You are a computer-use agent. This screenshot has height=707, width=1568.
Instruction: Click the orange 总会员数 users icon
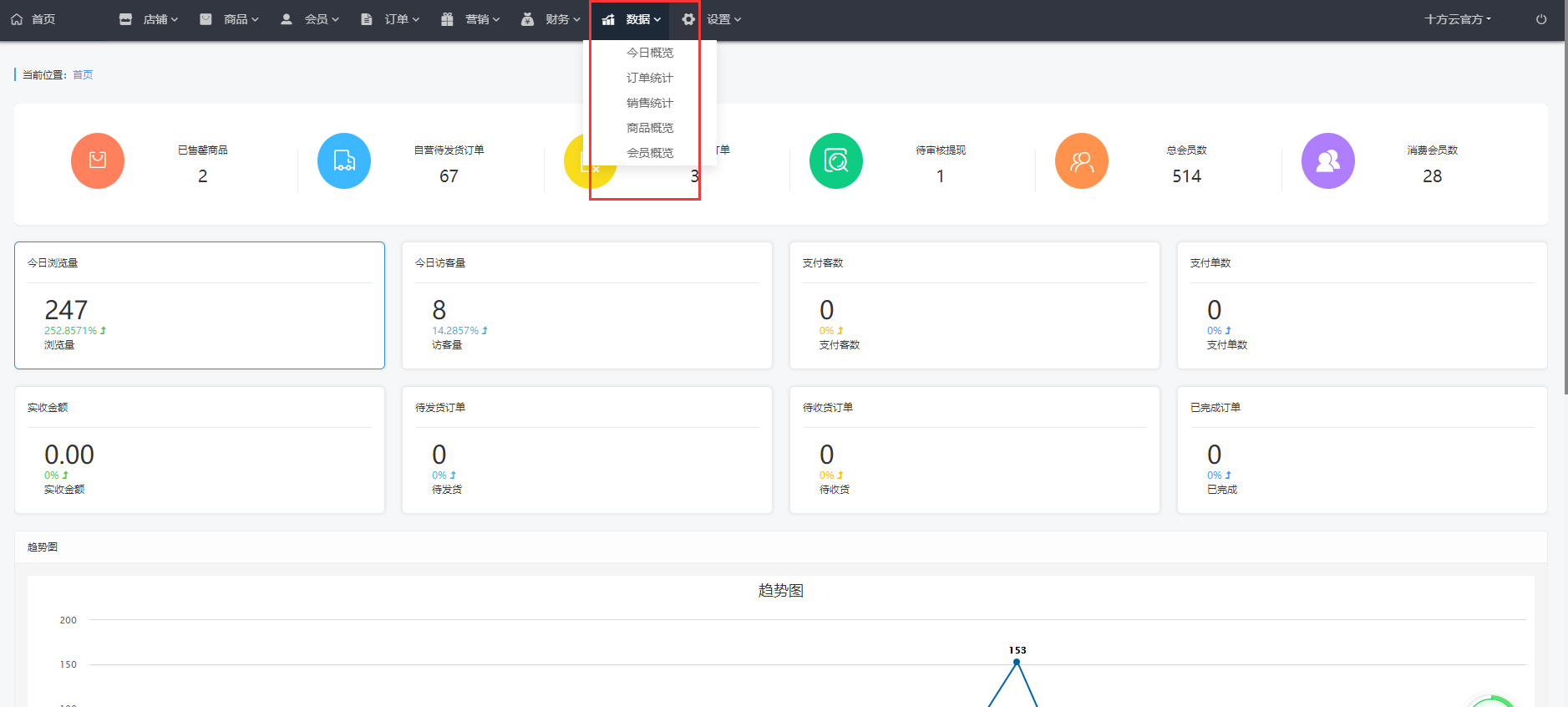pos(1082,160)
